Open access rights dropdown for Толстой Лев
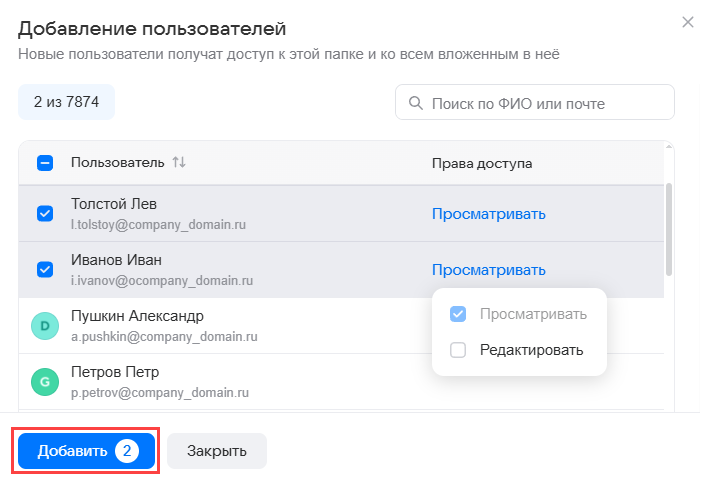 pyautogui.click(x=489, y=213)
